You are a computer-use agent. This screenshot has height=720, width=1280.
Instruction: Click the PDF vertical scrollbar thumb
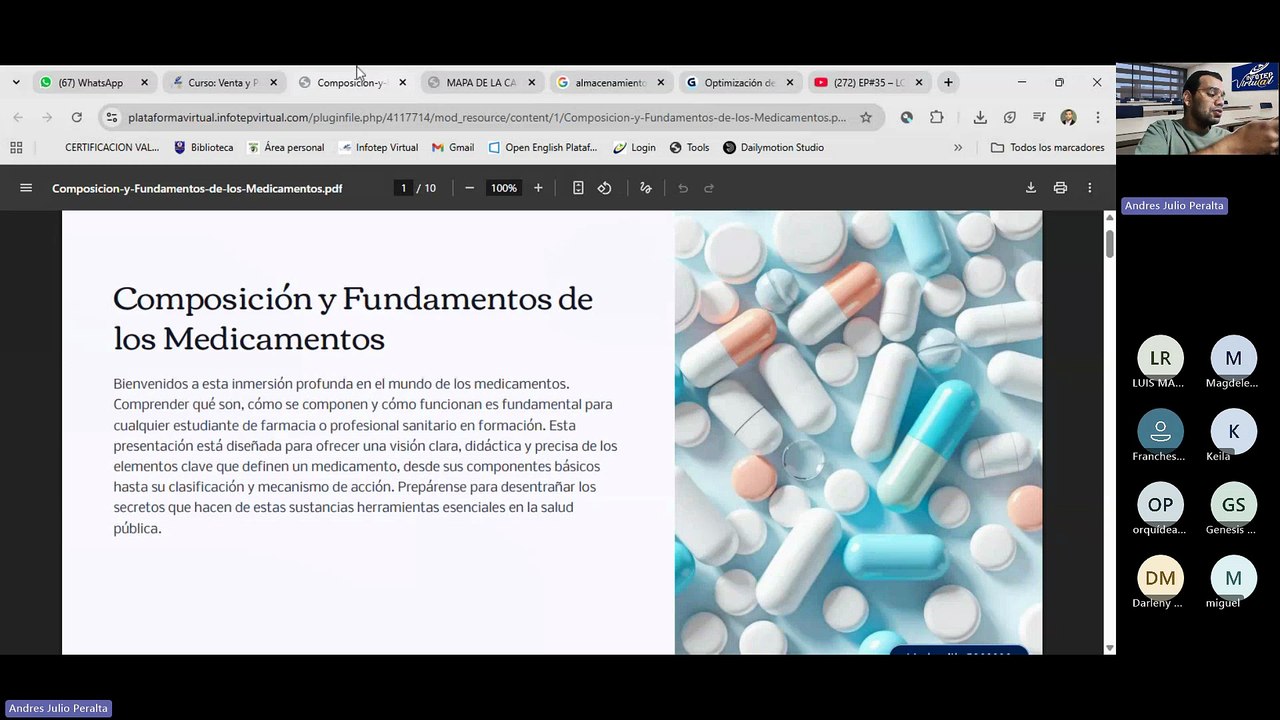pyautogui.click(x=1109, y=244)
